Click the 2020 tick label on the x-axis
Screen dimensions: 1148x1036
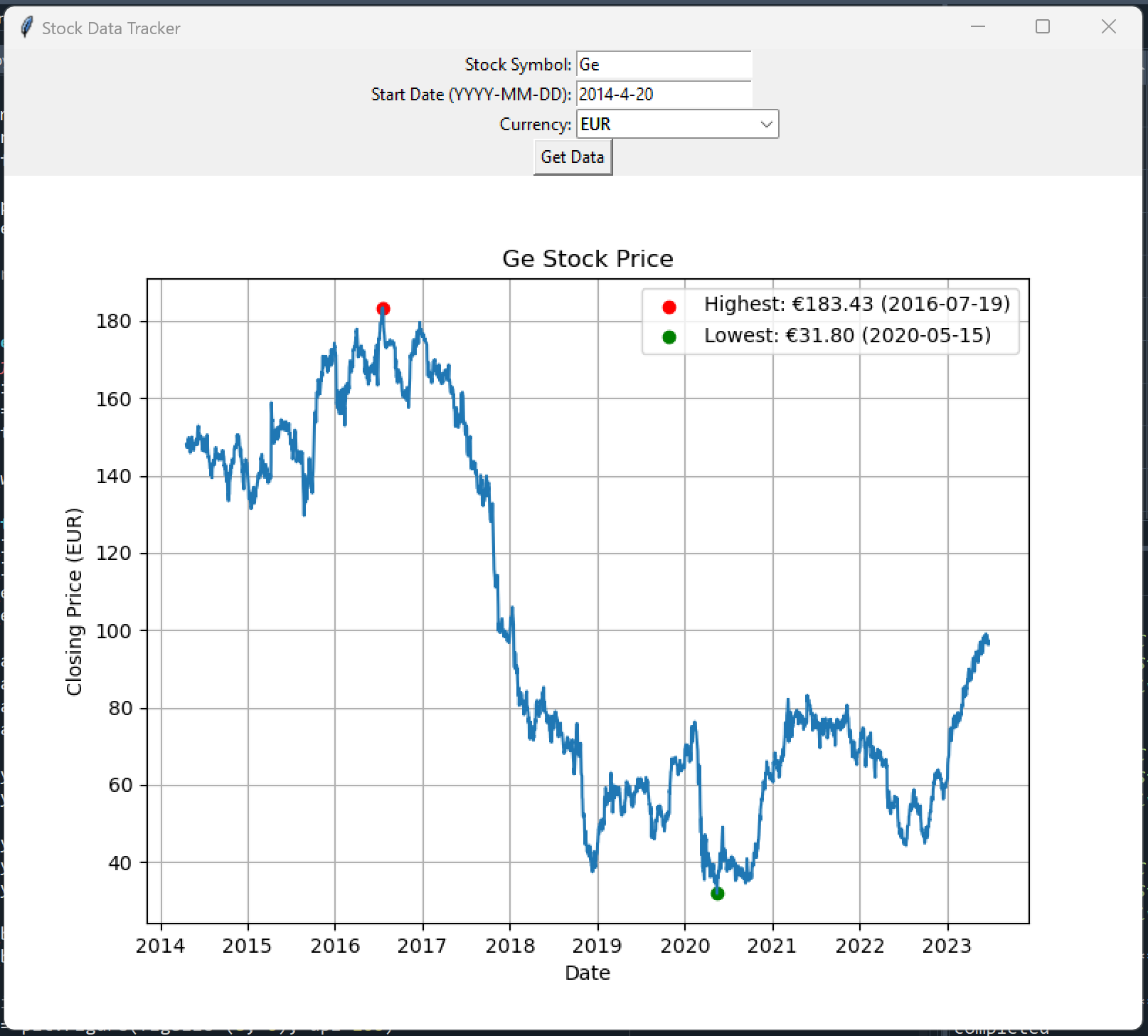tap(685, 946)
